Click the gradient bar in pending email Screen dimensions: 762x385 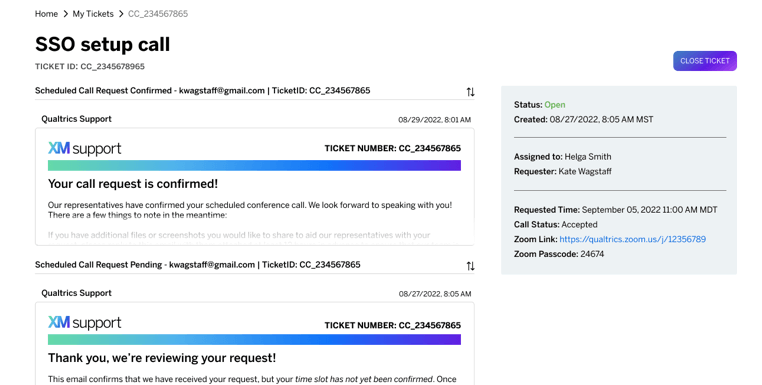click(x=254, y=340)
